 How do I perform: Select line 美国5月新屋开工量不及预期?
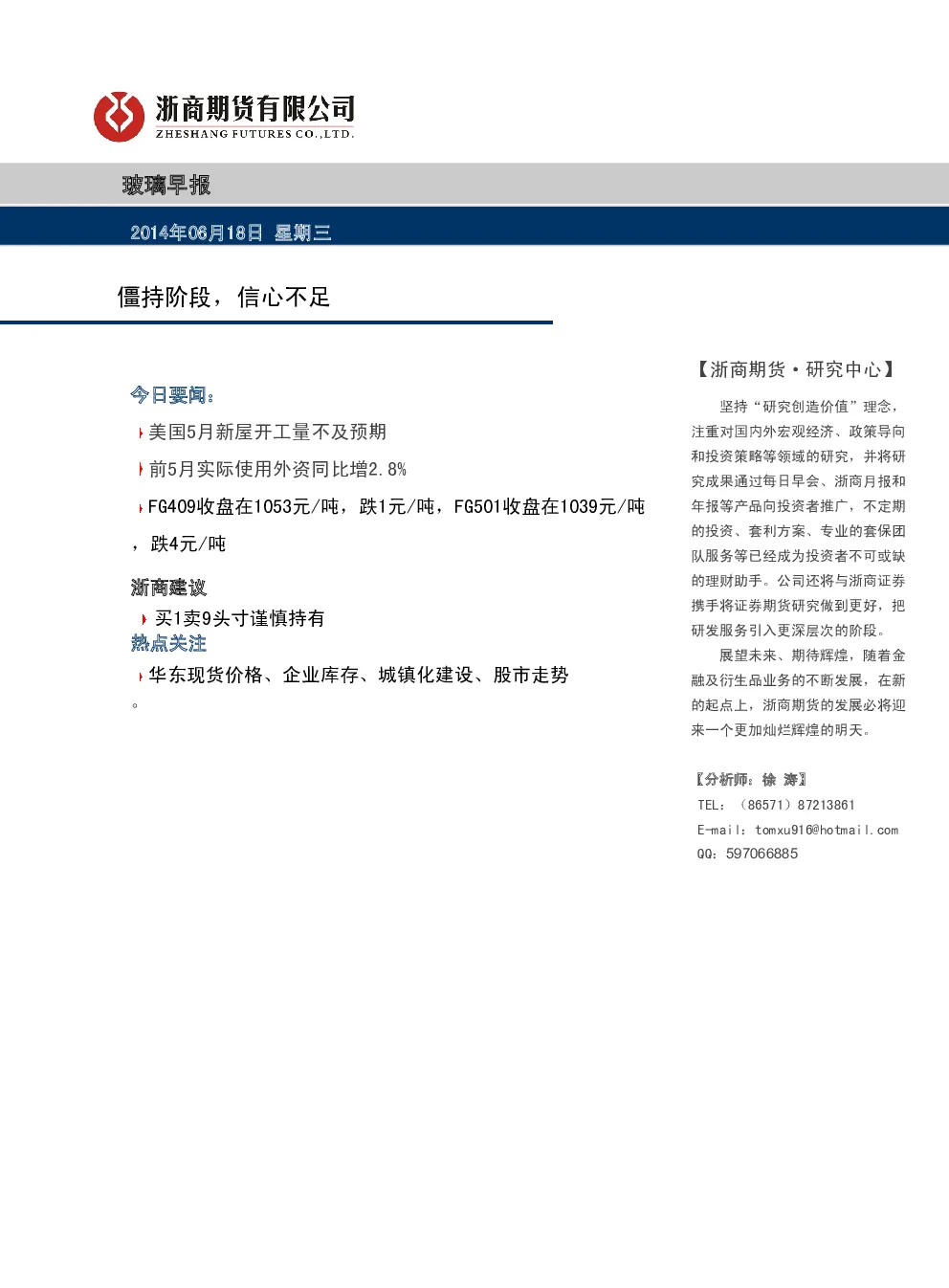tap(267, 433)
